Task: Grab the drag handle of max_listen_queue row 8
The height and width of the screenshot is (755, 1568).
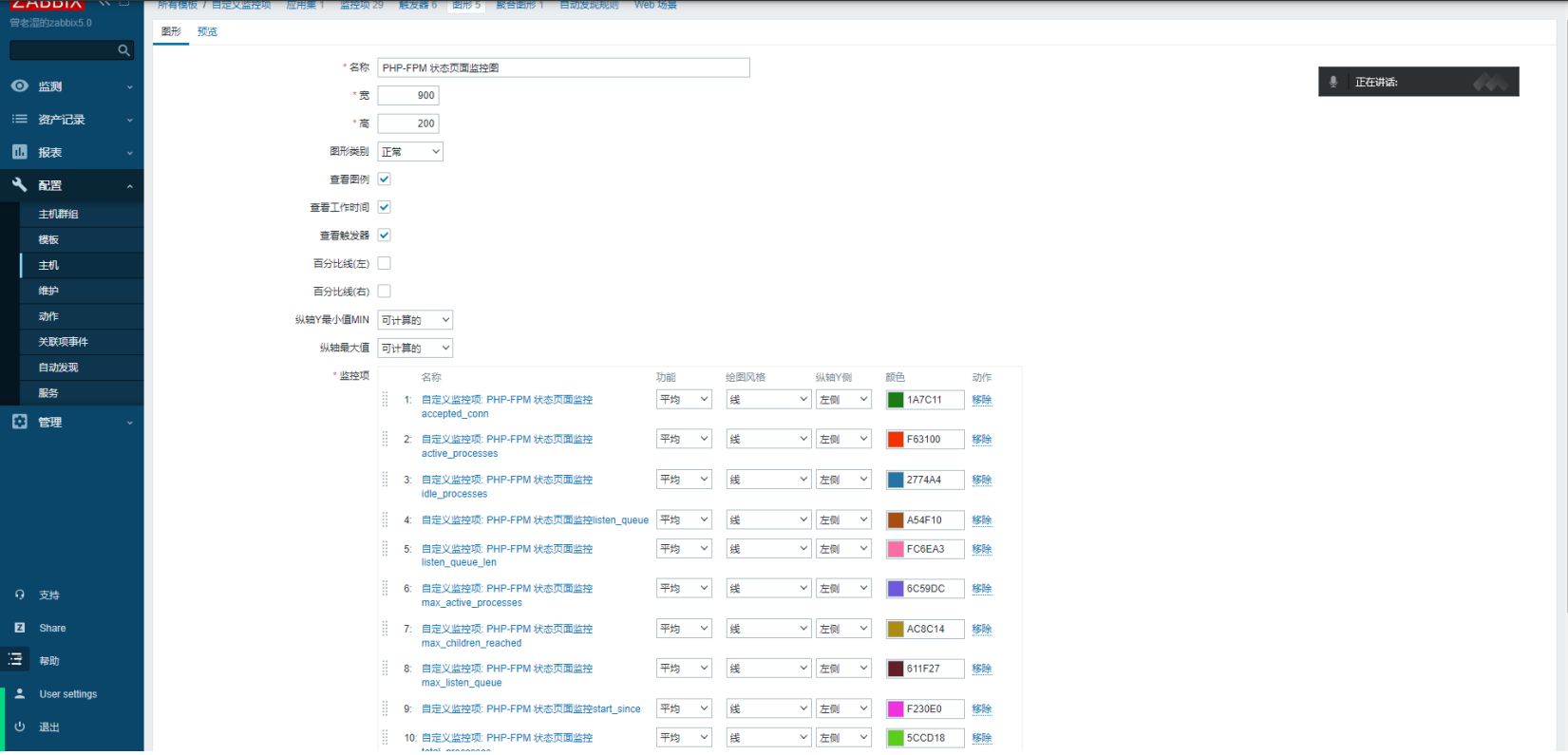Action: pyautogui.click(x=385, y=669)
